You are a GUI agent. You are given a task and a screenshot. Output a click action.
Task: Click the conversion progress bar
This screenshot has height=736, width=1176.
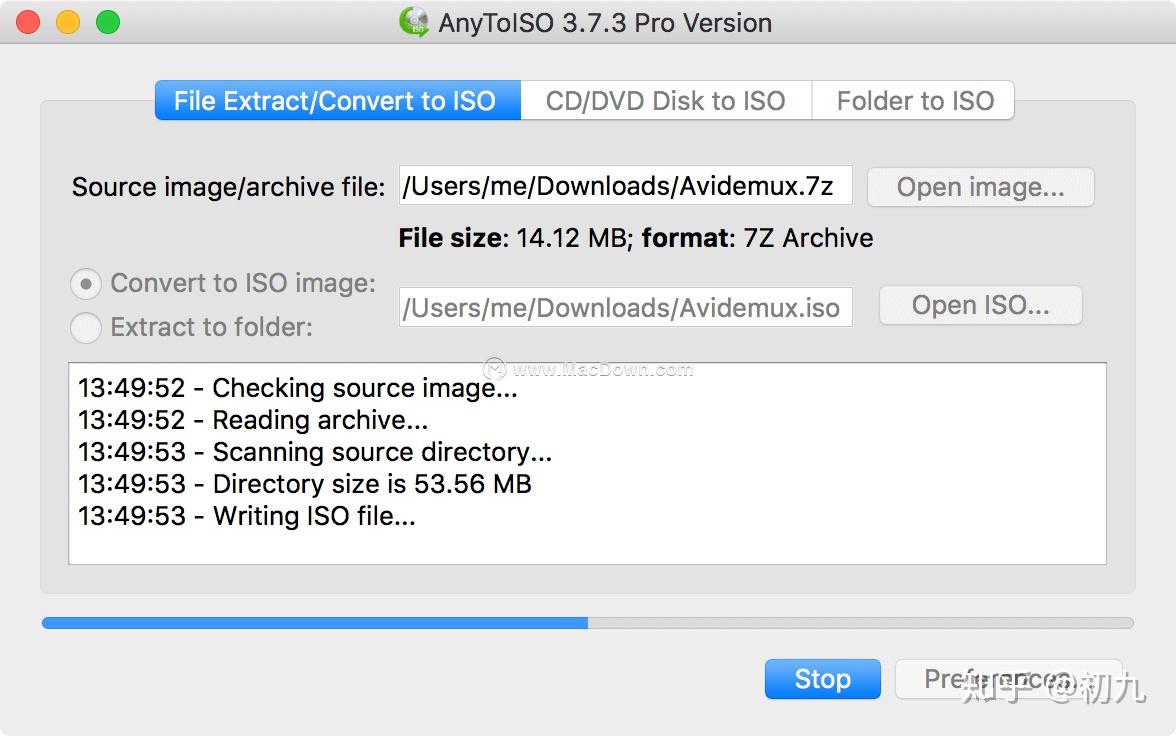pyautogui.click(x=588, y=622)
